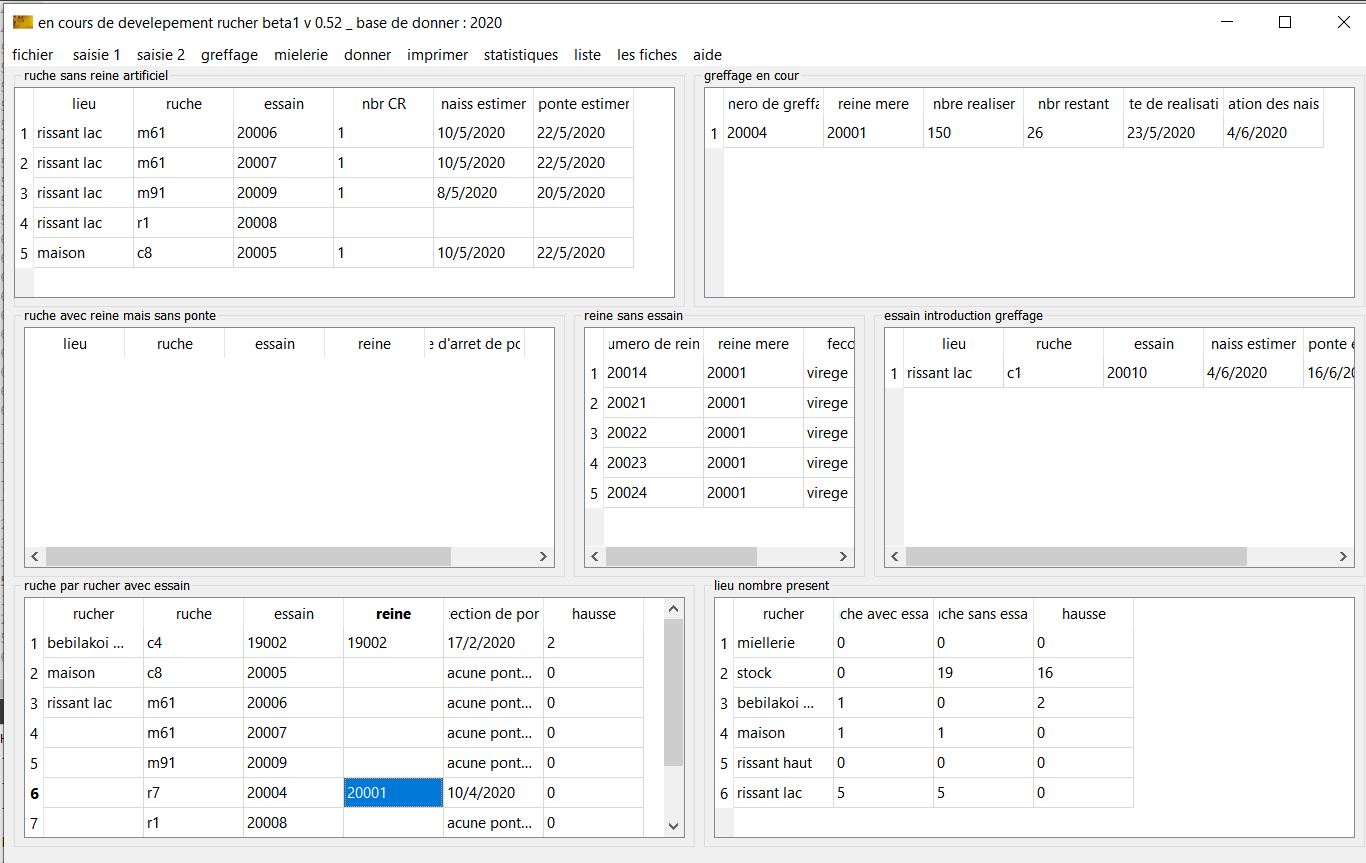Click horizontal scrollbar thumb in "essai introduction greffage"

click(x=1076, y=557)
